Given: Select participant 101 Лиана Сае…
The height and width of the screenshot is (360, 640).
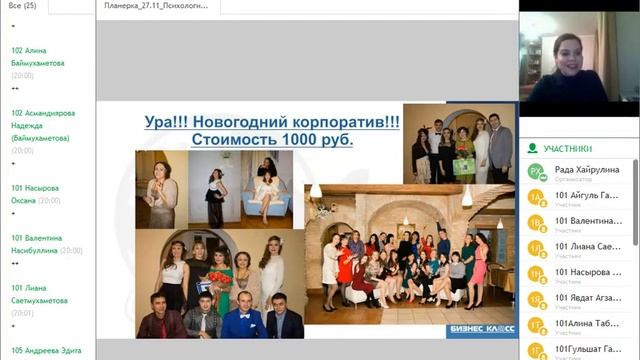Looking at the screenshot, I should 587,247.
